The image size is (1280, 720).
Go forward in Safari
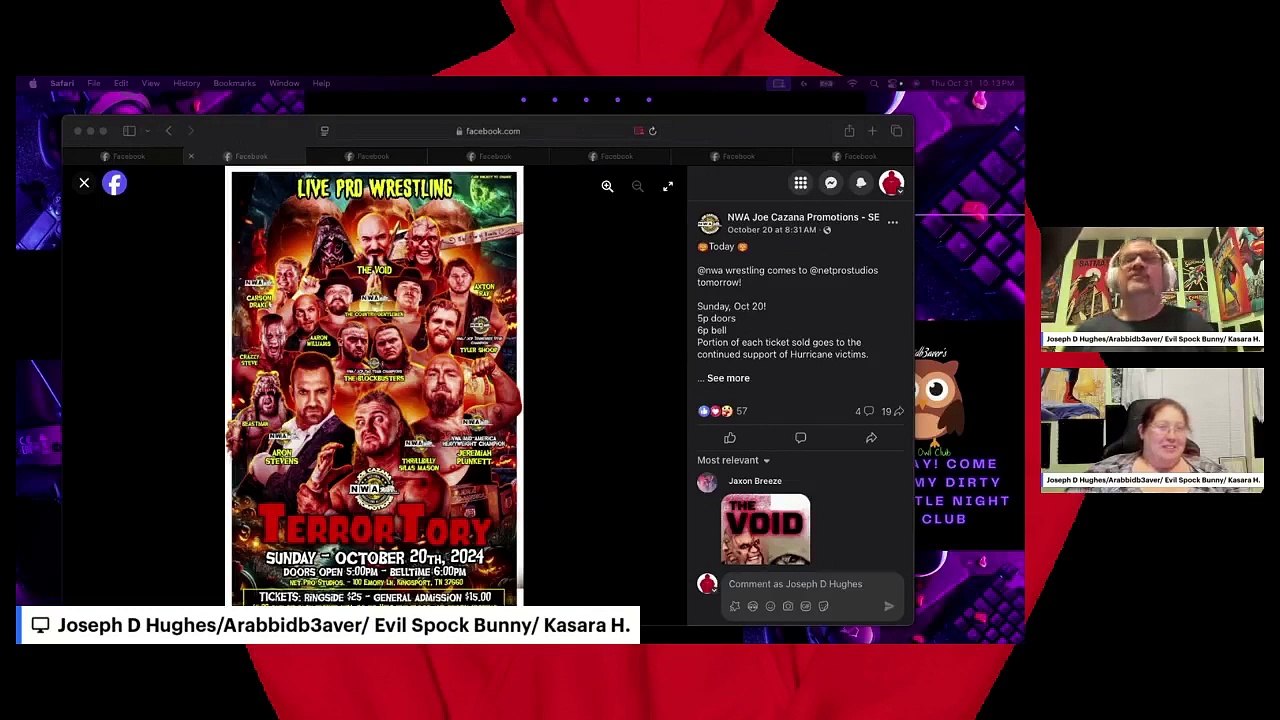[190, 131]
